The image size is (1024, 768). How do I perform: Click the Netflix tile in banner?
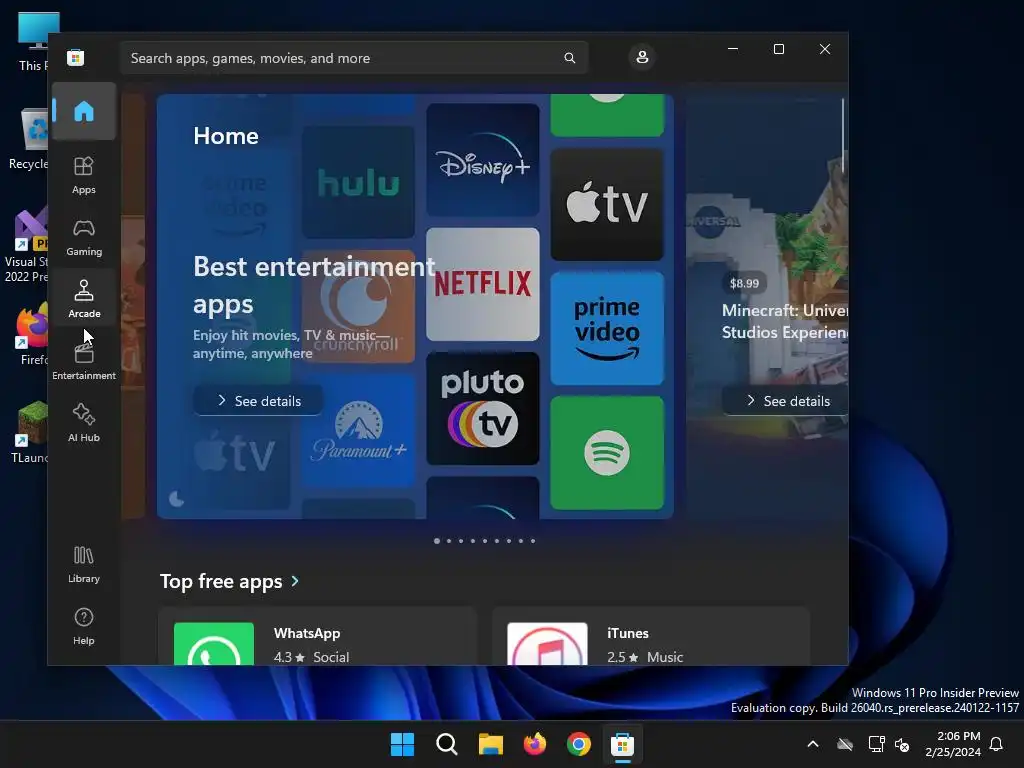click(483, 284)
